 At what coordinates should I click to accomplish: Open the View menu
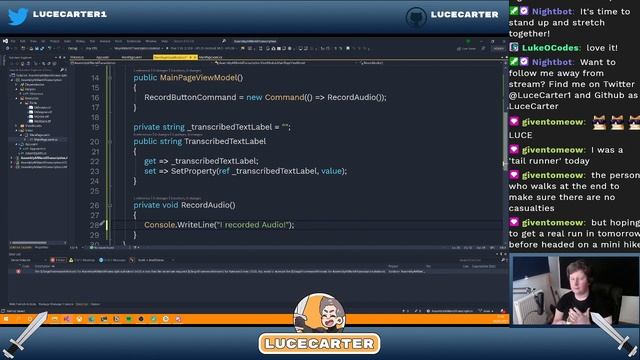33,41
